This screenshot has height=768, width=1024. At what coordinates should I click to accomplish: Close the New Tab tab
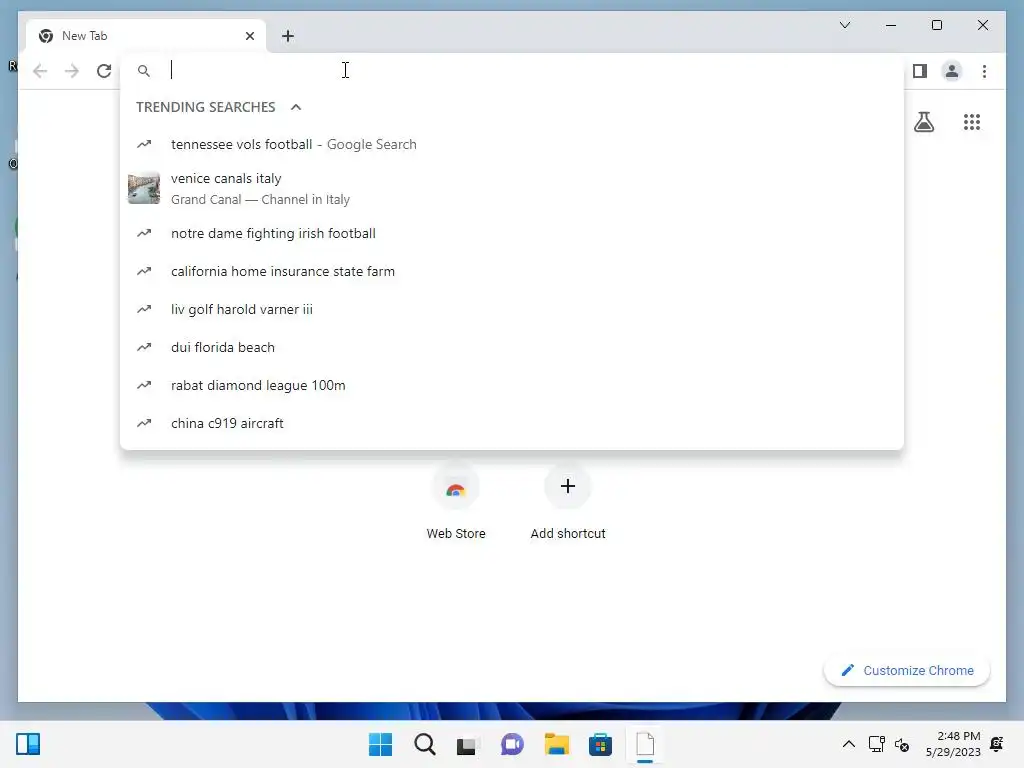[x=249, y=36]
